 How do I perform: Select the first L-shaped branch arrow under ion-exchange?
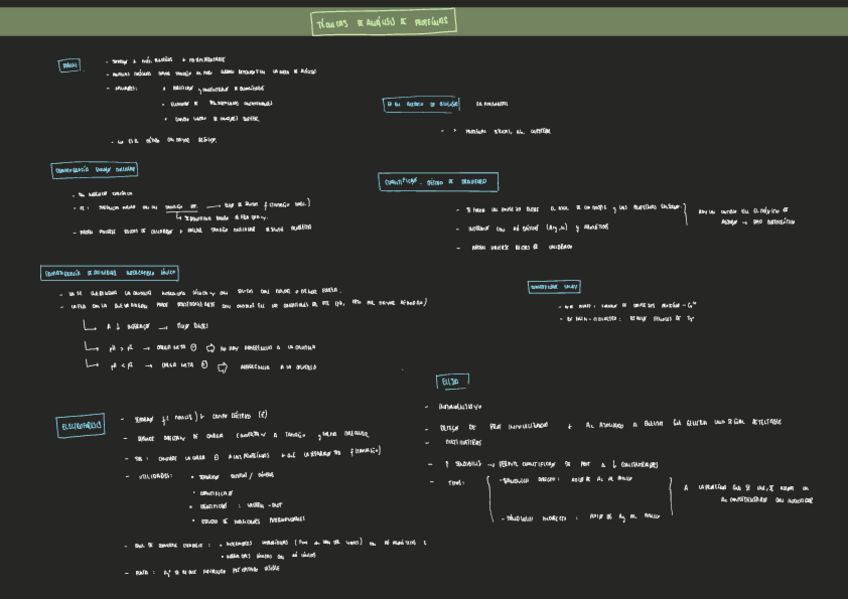pos(90,327)
